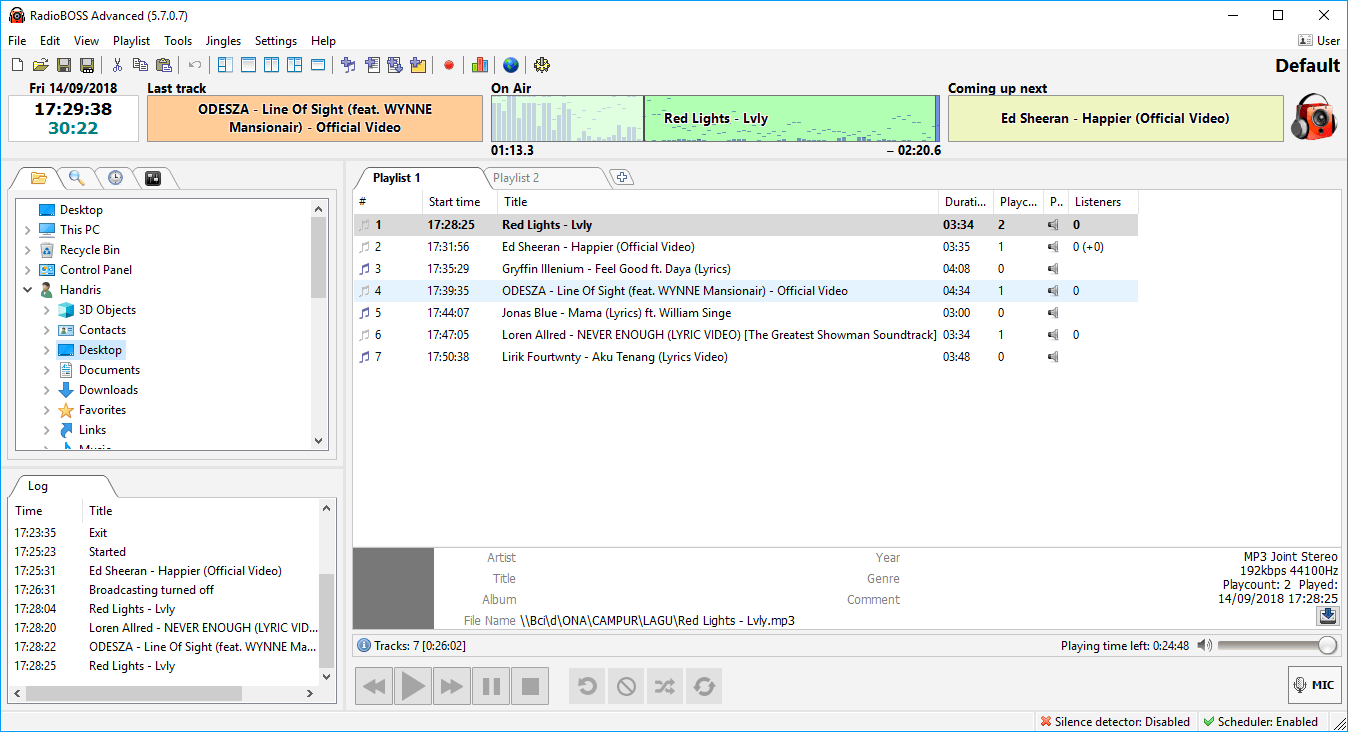This screenshot has width=1348, height=732.
Task: Collapse the Handris tree node
Action: tap(27, 290)
